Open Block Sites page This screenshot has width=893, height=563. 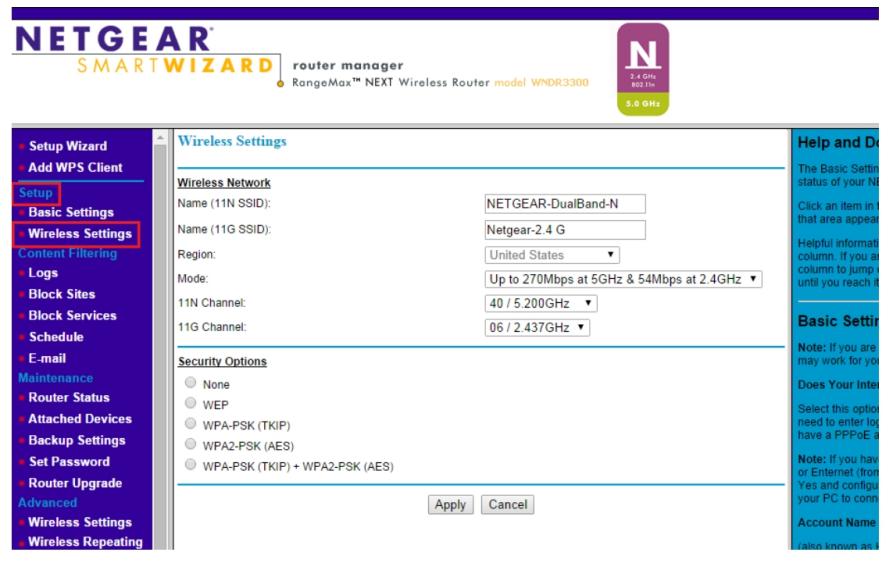pos(62,294)
